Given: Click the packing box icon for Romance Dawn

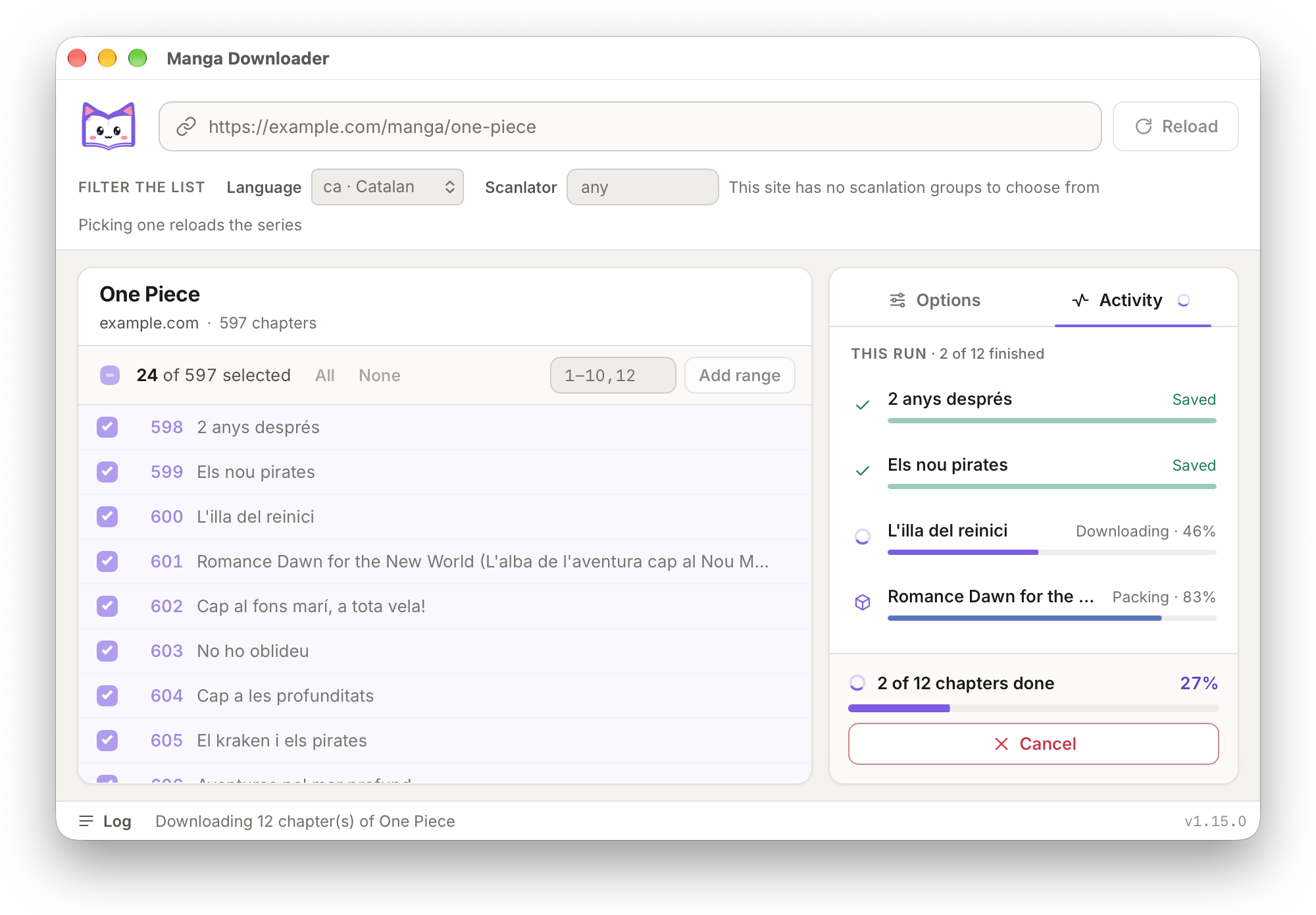Looking at the screenshot, I should pyautogui.click(x=862, y=602).
